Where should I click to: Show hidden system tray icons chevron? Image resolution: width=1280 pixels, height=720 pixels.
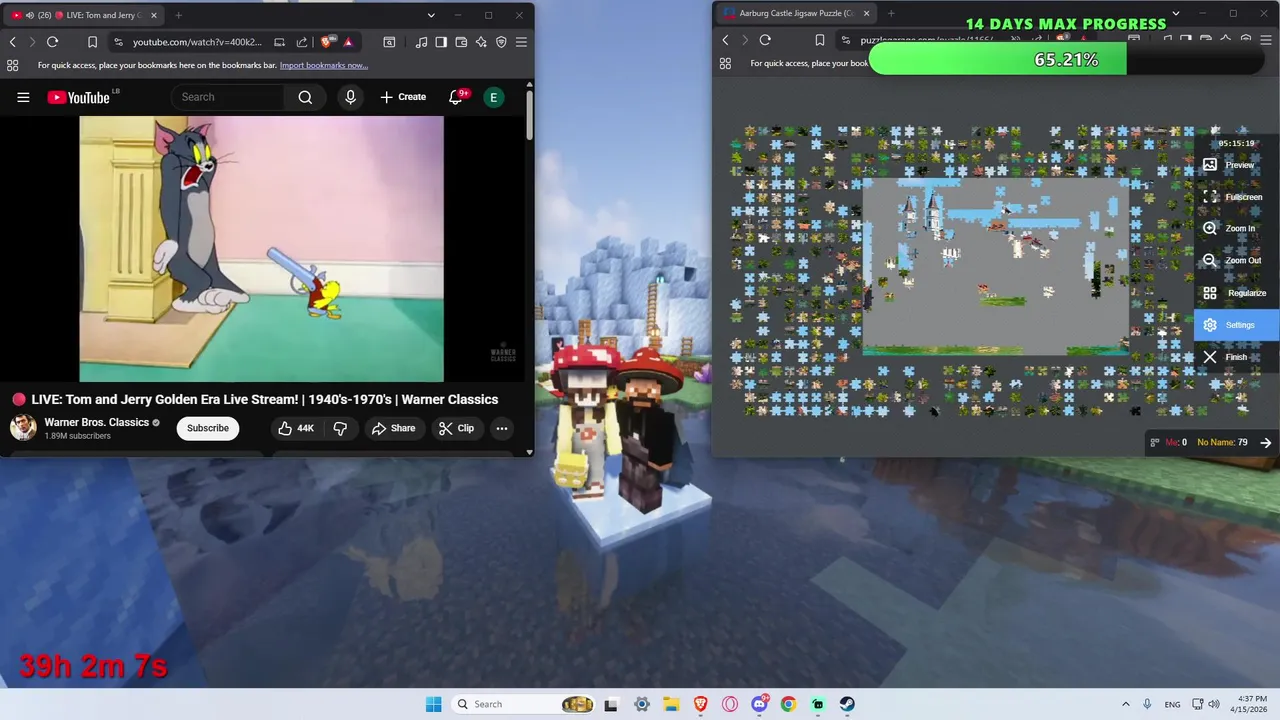[x=1125, y=704]
